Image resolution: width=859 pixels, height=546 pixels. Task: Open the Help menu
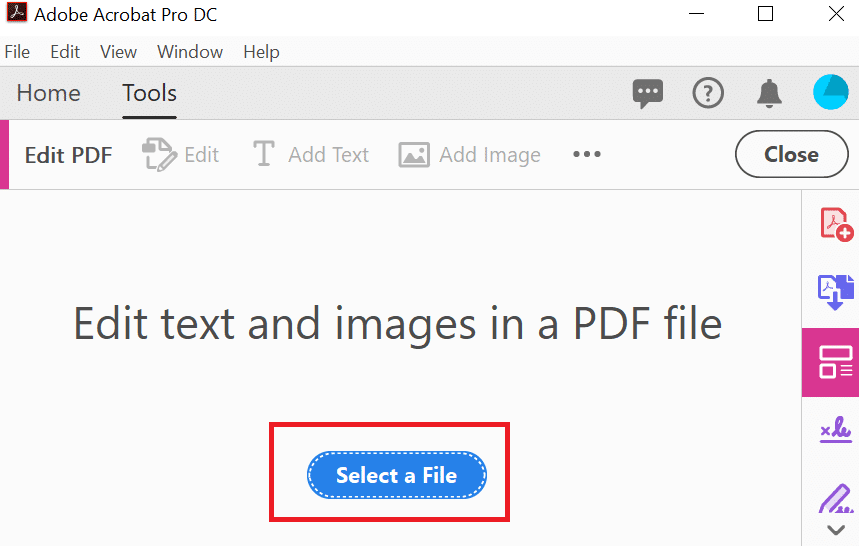[261, 52]
